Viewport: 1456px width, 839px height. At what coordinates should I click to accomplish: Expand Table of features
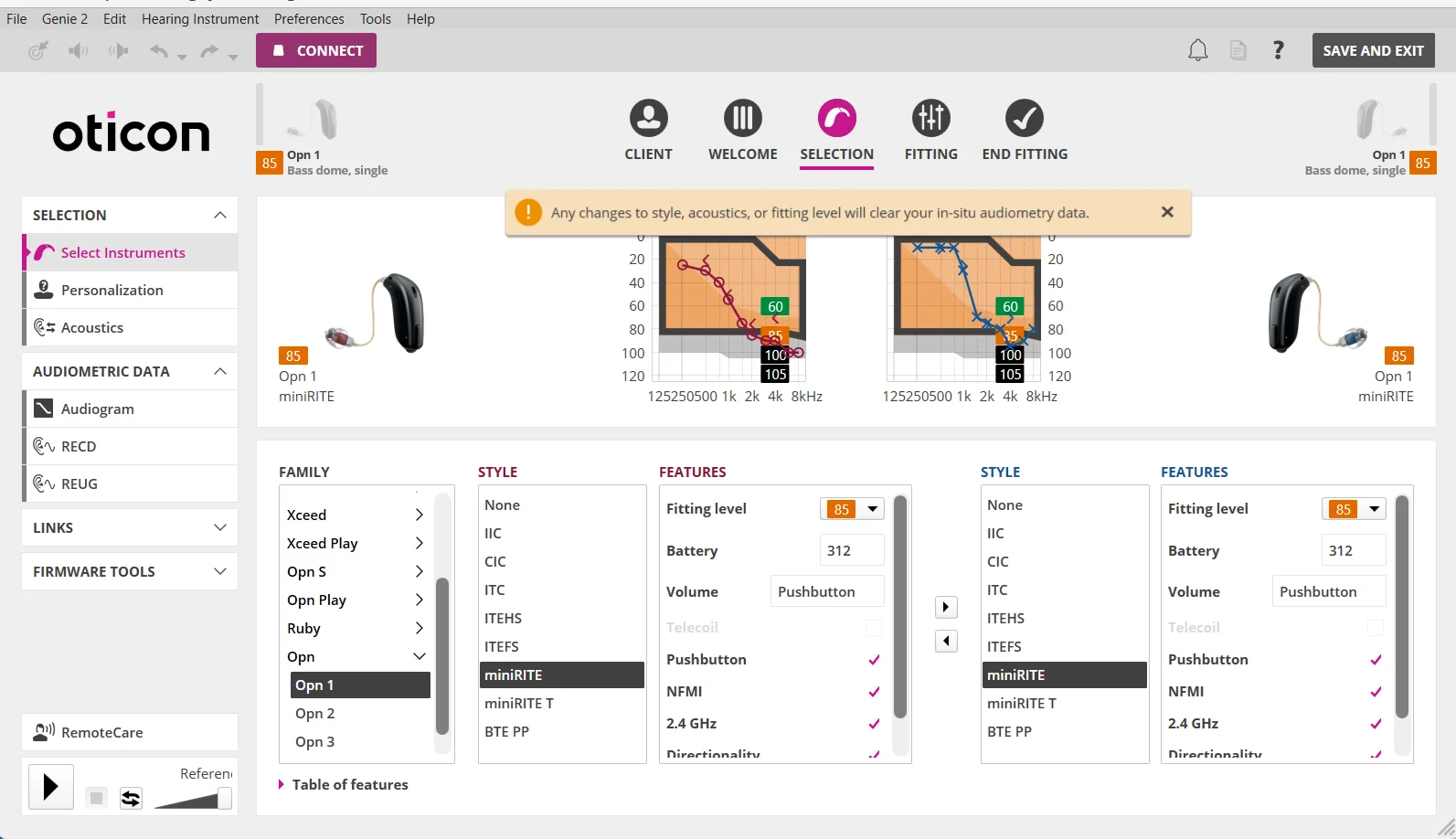tap(344, 784)
